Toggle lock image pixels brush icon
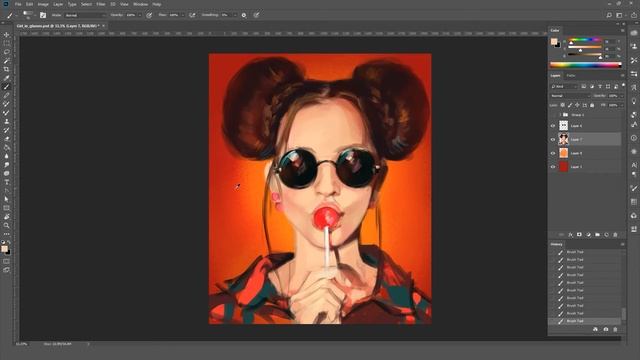The width and height of the screenshot is (640, 360). click(x=570, y=105)
